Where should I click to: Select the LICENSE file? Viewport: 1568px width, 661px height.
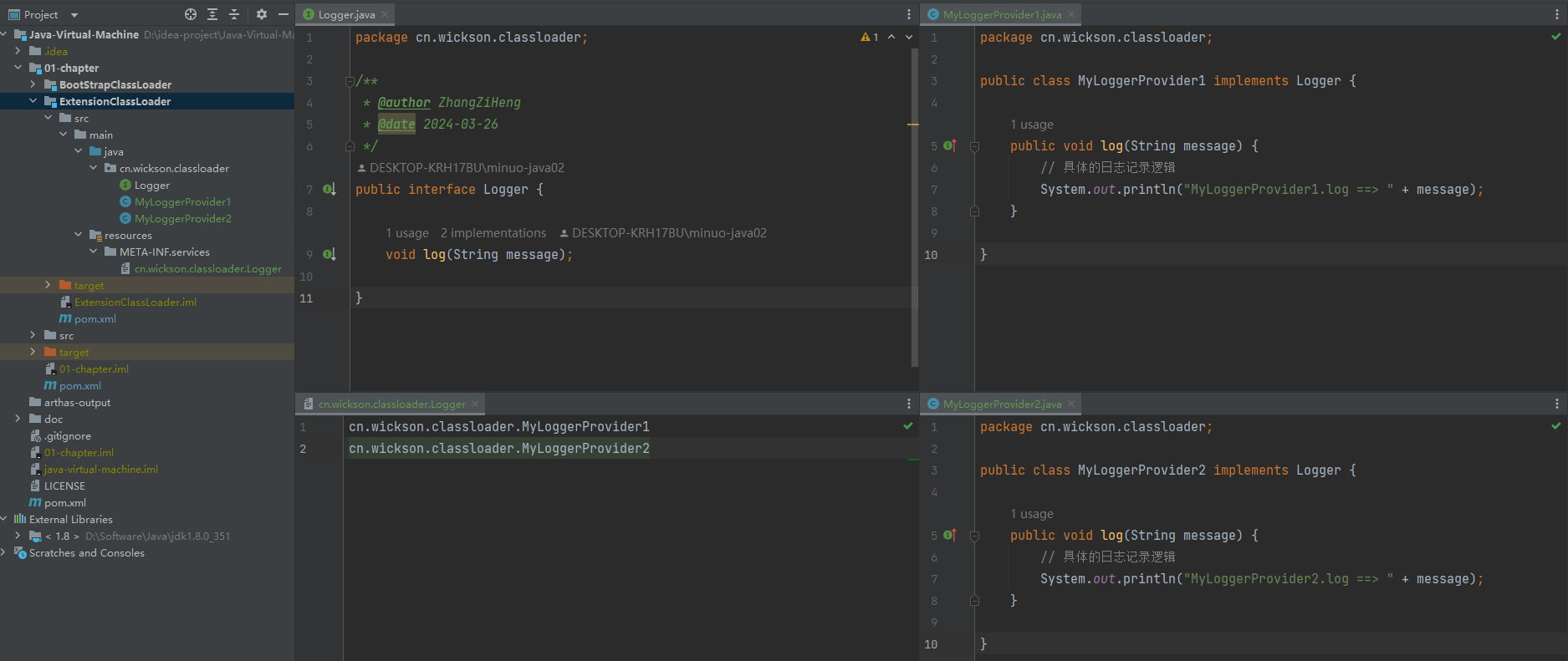point(64,486)
